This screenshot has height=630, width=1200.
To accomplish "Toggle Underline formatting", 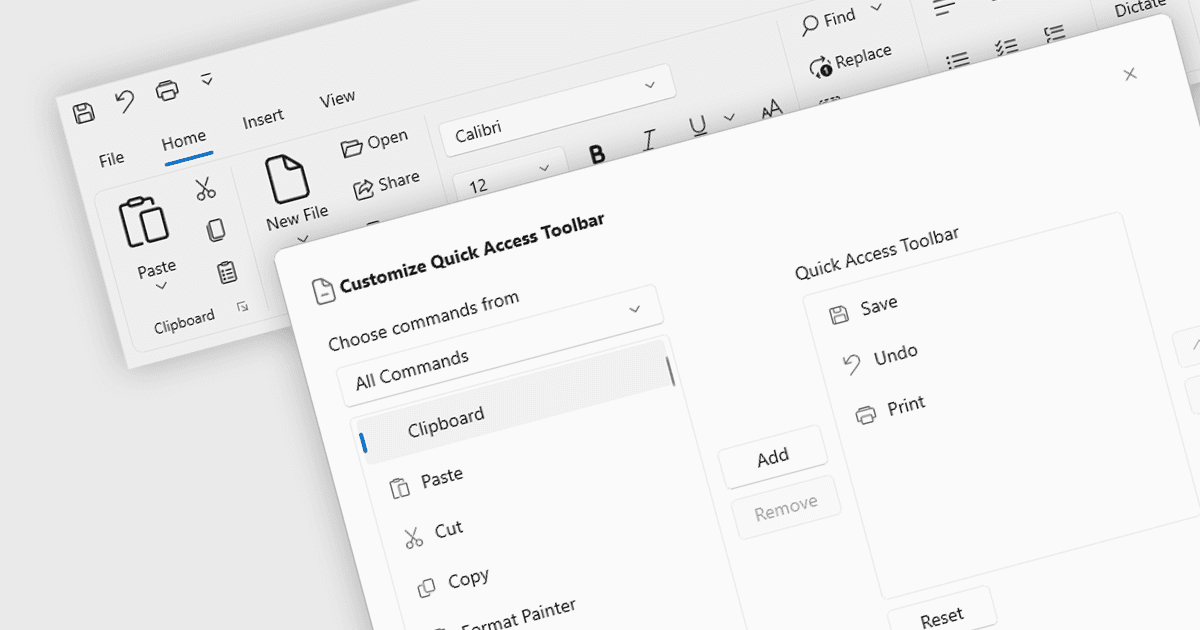I will 698,126.
